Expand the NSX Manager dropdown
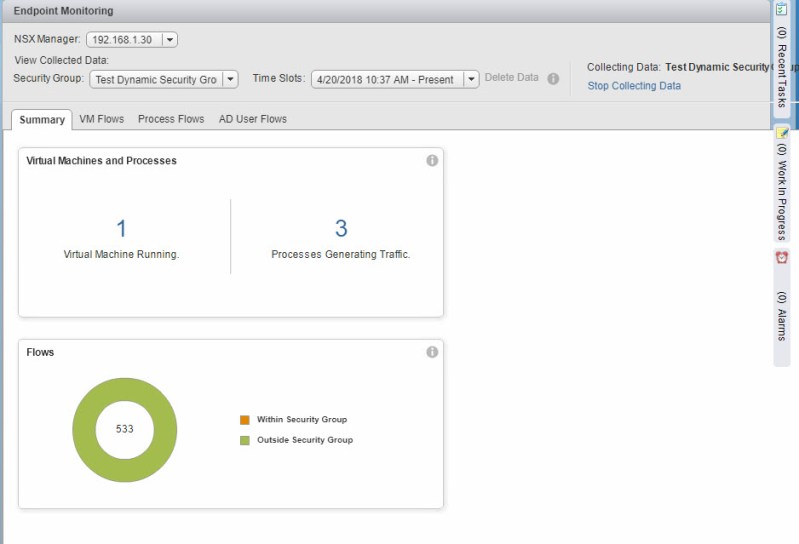Viewport: 799px width, 544px height. pos(169,39)
